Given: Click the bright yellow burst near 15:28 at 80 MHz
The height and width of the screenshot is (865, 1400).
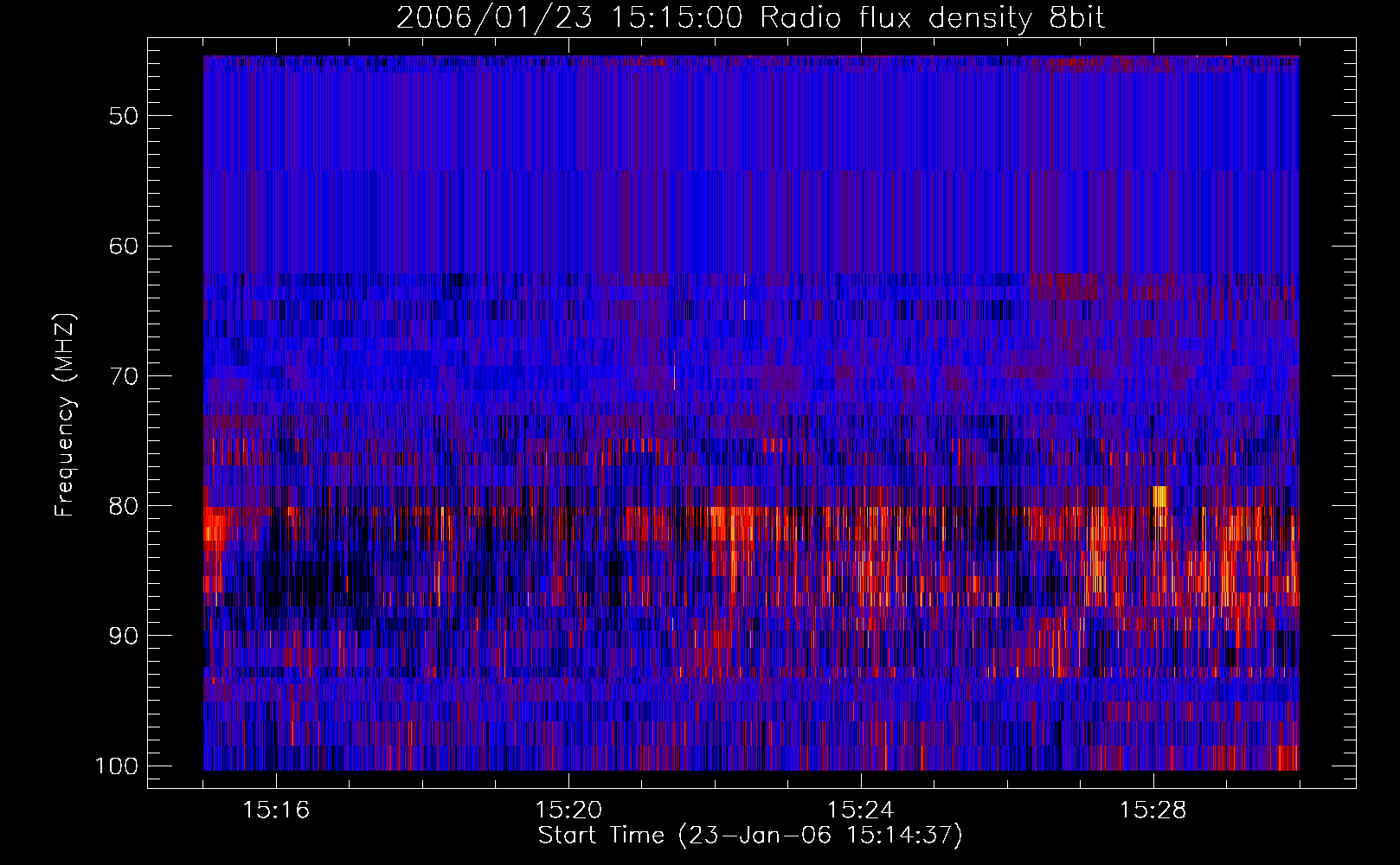Looking at the screenshot, I should 1159,497.
